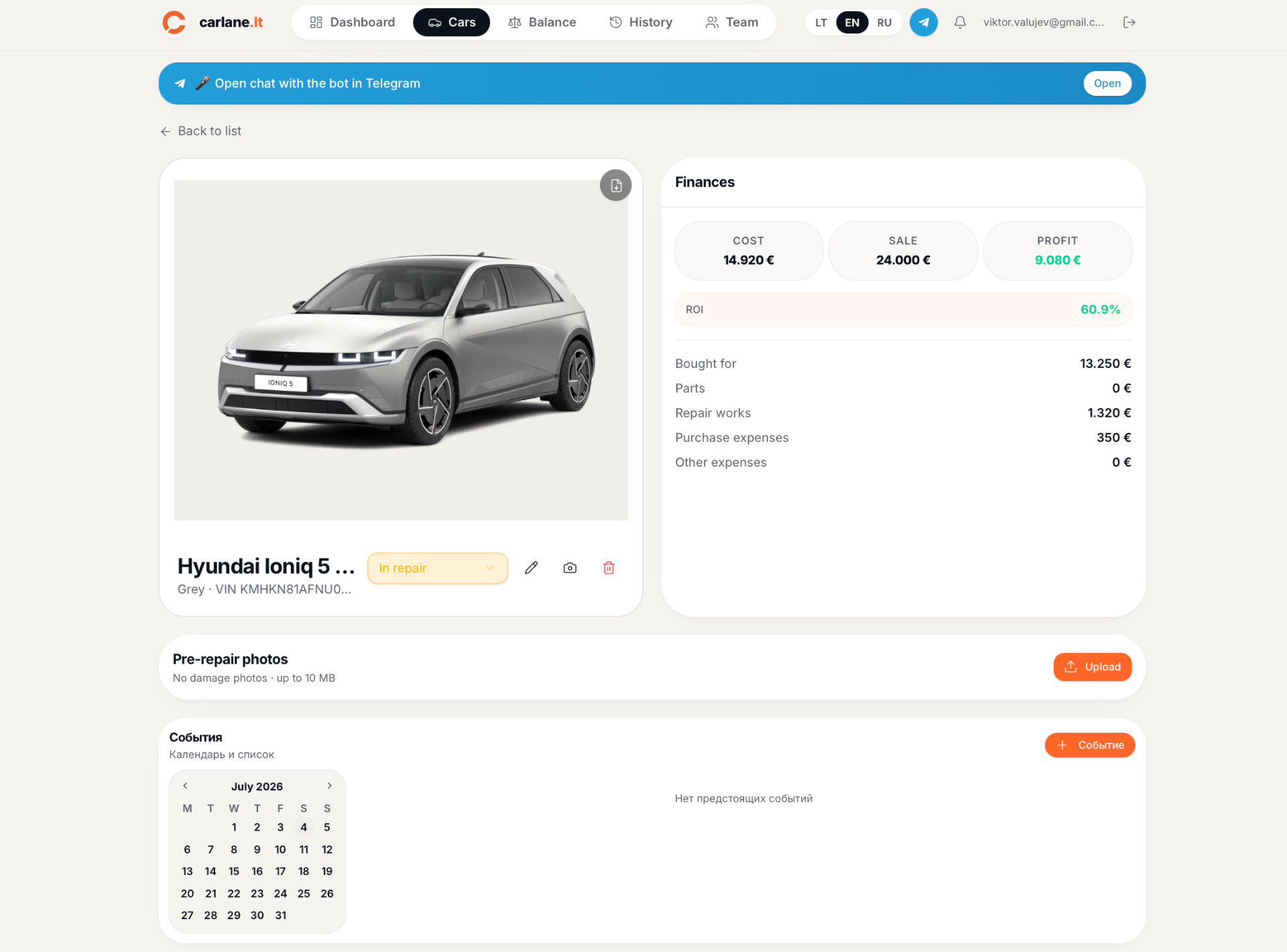The image size is (1287, 952).
Task: Go to next month in calendar
Action: point(329,786)
